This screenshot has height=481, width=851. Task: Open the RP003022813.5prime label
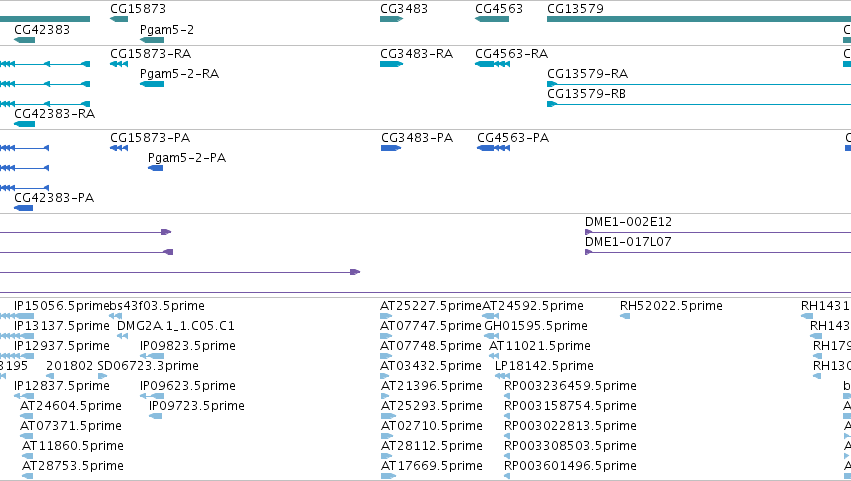click(x=570, y=426)
